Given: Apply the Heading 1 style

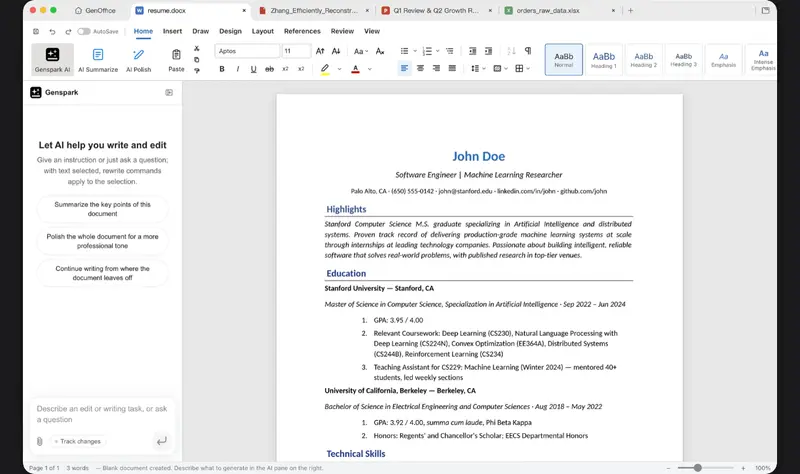Looking at the screenshot, I should [x=604, y=60].
